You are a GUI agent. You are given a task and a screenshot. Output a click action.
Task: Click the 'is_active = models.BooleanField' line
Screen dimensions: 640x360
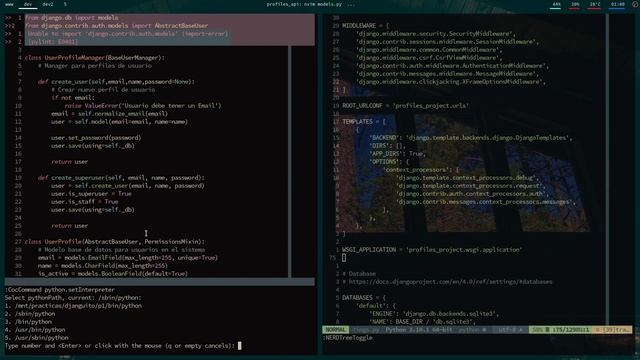tap(113, 274)
